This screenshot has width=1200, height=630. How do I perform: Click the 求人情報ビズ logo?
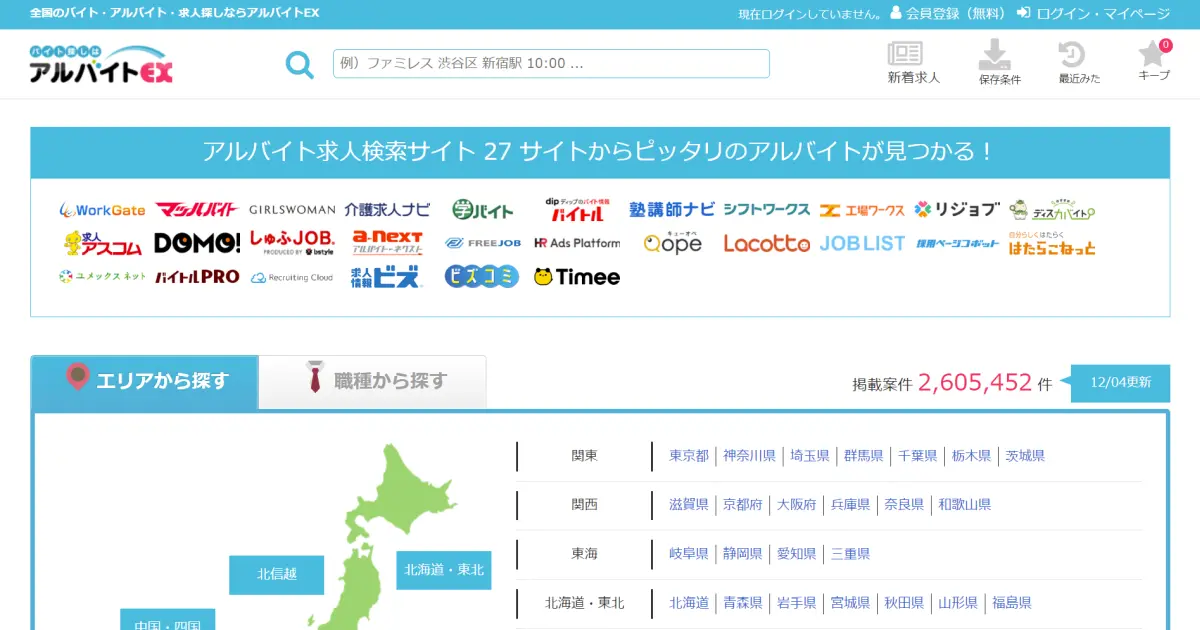[387, 276]
